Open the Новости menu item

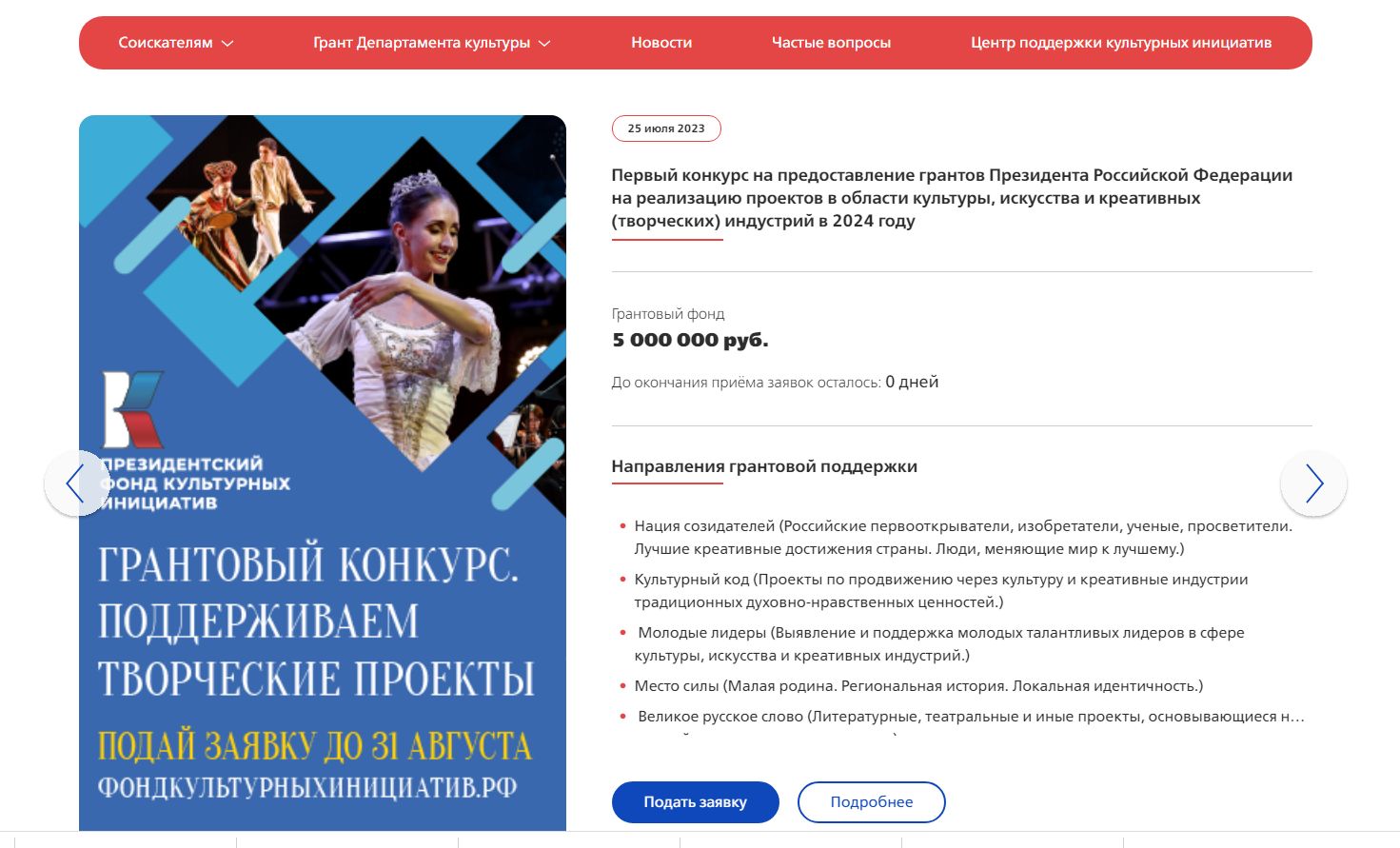coord(661,43)
